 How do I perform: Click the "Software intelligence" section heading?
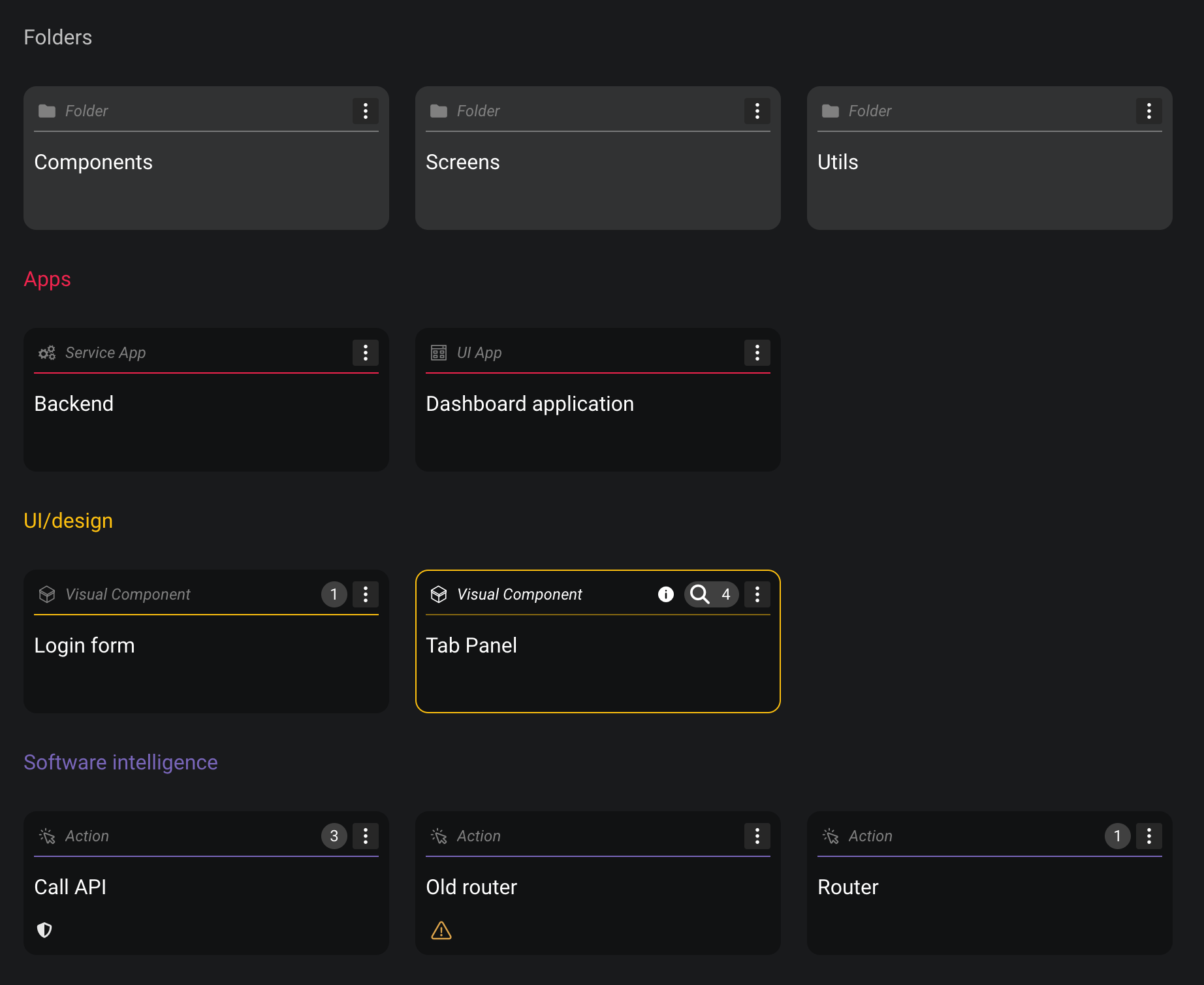[x=120, y=762]
